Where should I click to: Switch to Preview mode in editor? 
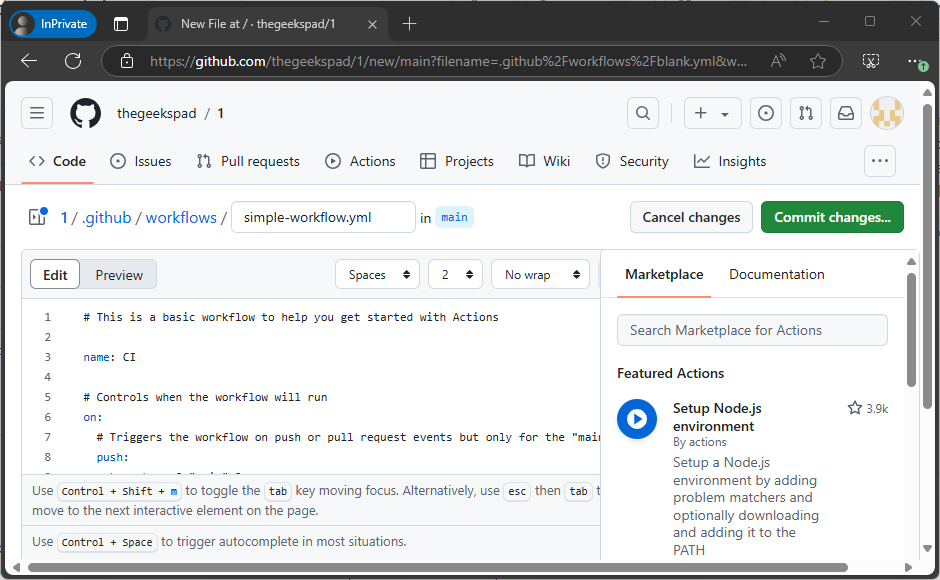[x=119, y=275]
